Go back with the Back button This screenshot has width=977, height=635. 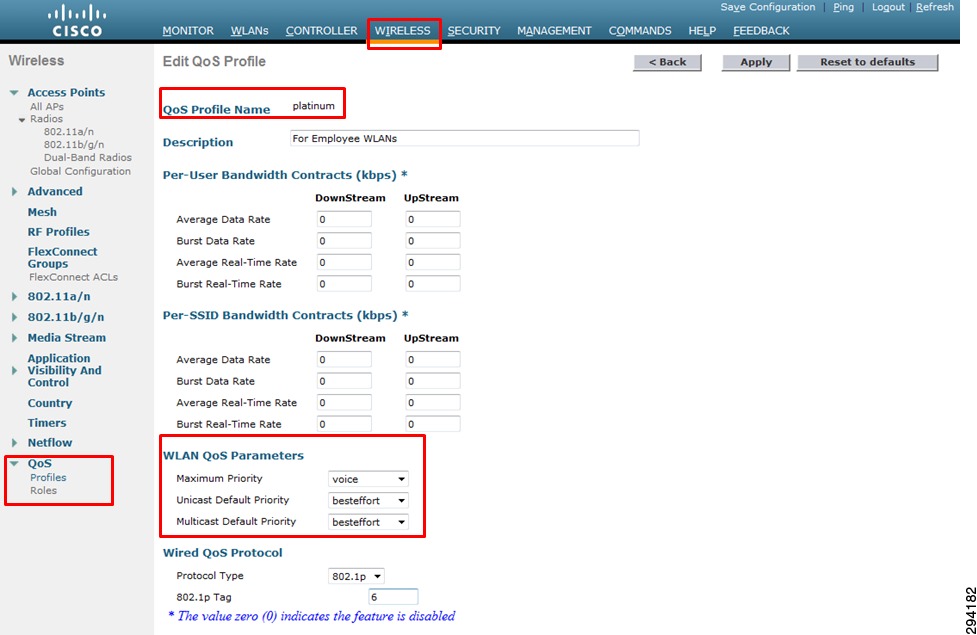pyautogui.click(x=667, y=62)
